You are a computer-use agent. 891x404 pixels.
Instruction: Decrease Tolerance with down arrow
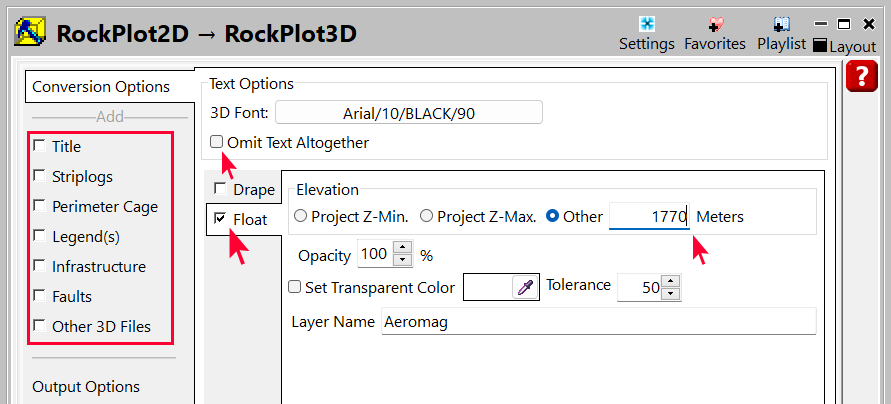pos(673,294)
